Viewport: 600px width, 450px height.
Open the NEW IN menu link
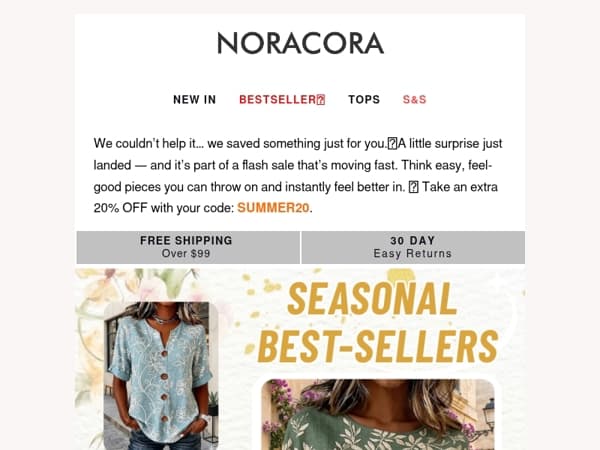coord(194,99)
